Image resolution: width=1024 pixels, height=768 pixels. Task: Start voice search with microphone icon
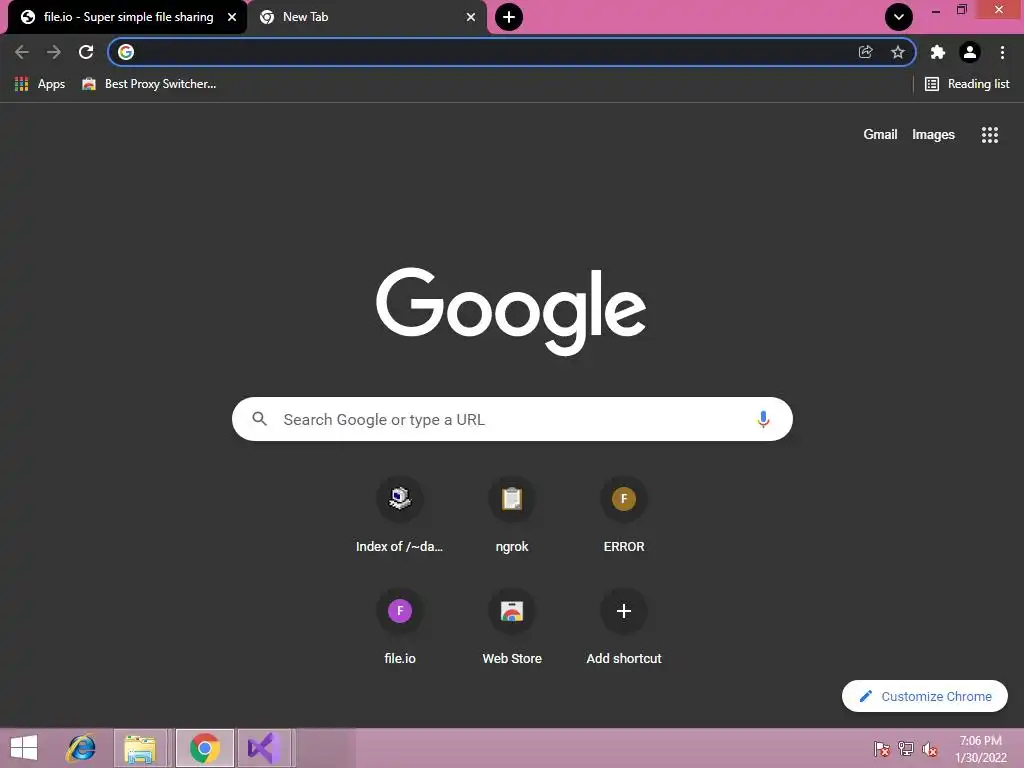tap(763, 419)
